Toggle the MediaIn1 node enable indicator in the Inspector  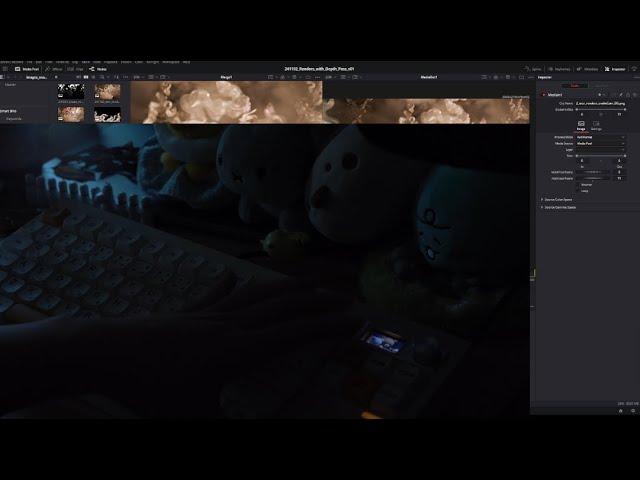tap(543, 95)
